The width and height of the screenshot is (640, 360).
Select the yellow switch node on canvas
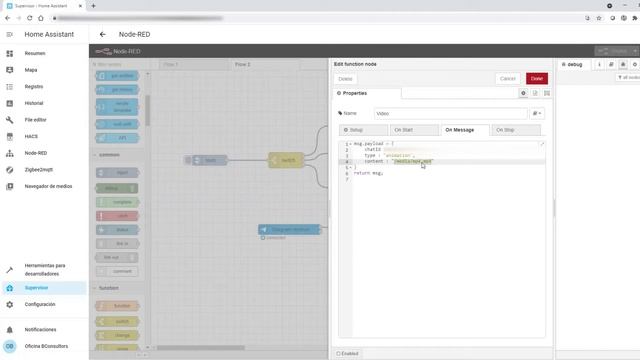[286, 160]
